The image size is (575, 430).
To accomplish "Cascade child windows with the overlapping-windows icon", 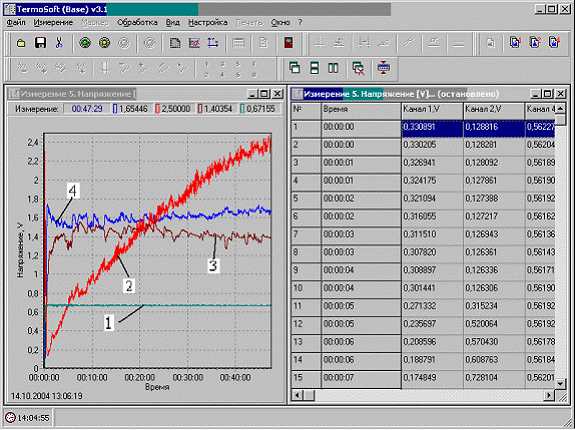I will click(294, 68).
